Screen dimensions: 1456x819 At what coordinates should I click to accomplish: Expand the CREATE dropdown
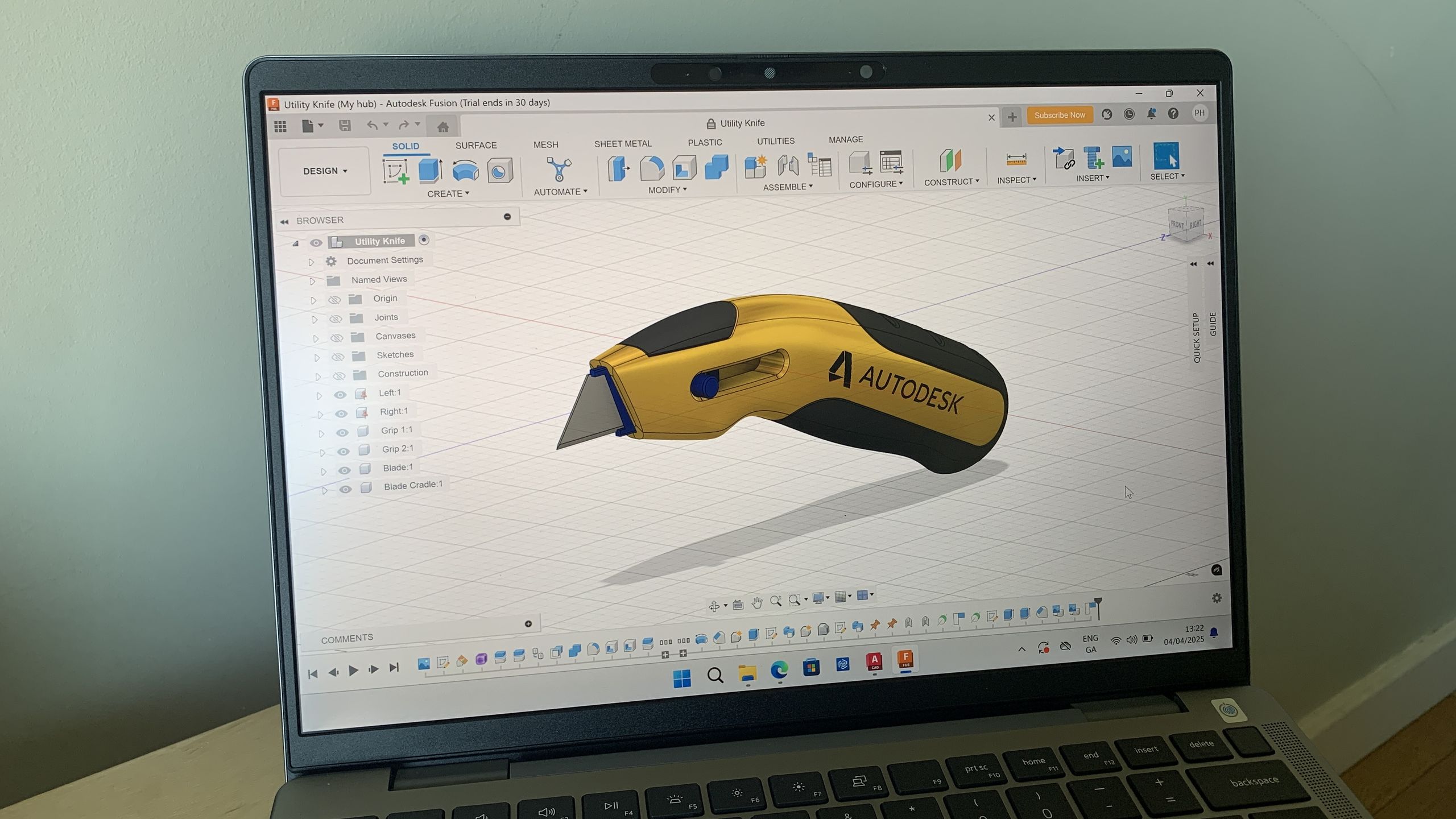click(449, 193)
